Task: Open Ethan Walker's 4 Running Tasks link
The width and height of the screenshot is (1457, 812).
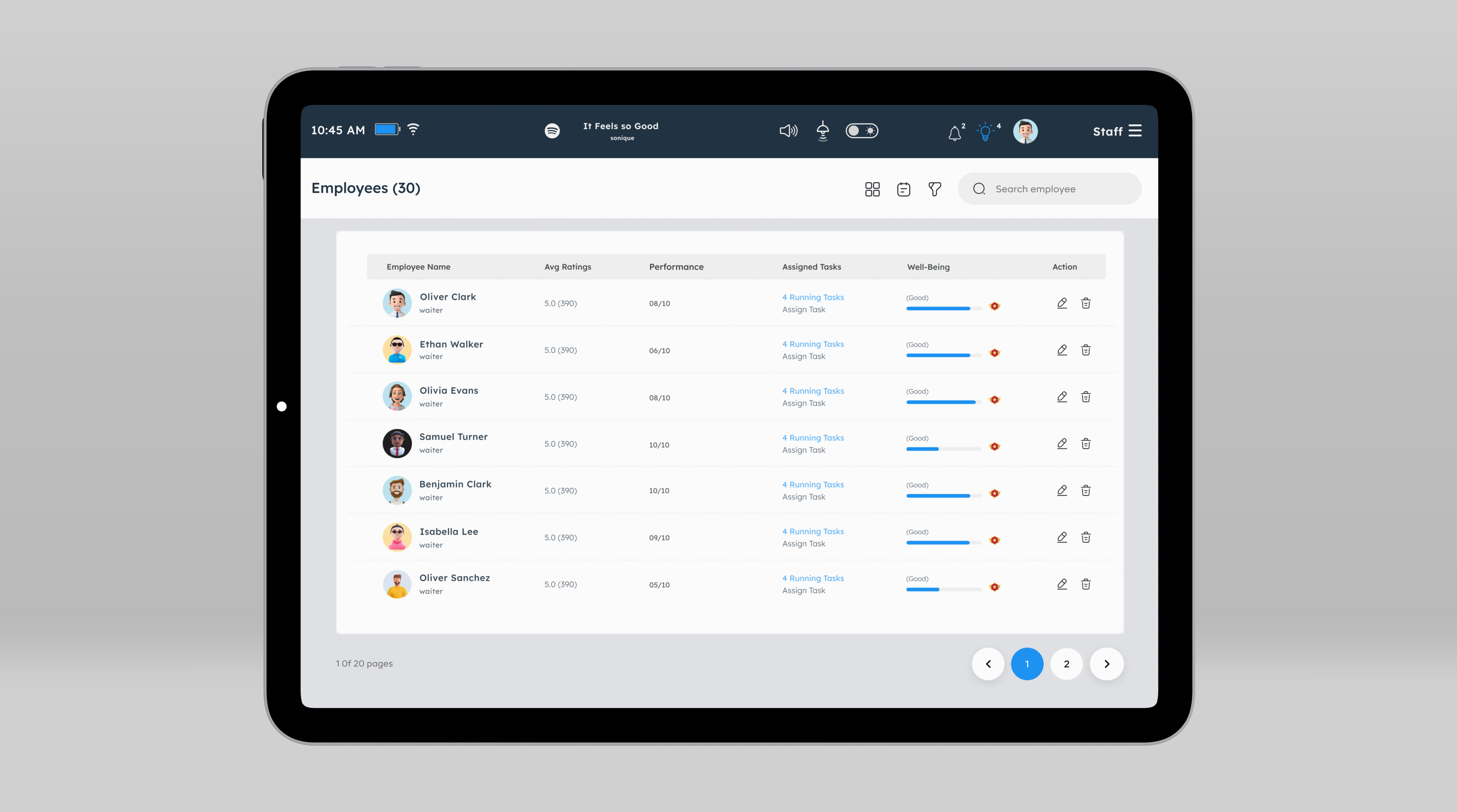Action: point(813,344)
